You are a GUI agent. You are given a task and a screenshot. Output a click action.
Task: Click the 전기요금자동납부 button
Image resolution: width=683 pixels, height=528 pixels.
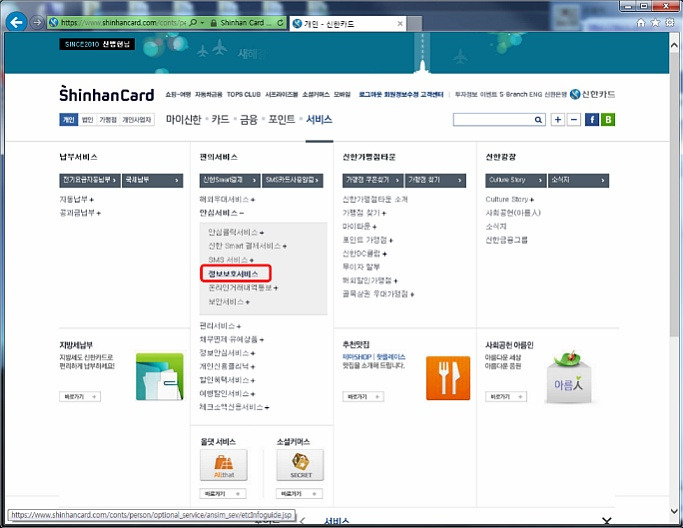90,180
